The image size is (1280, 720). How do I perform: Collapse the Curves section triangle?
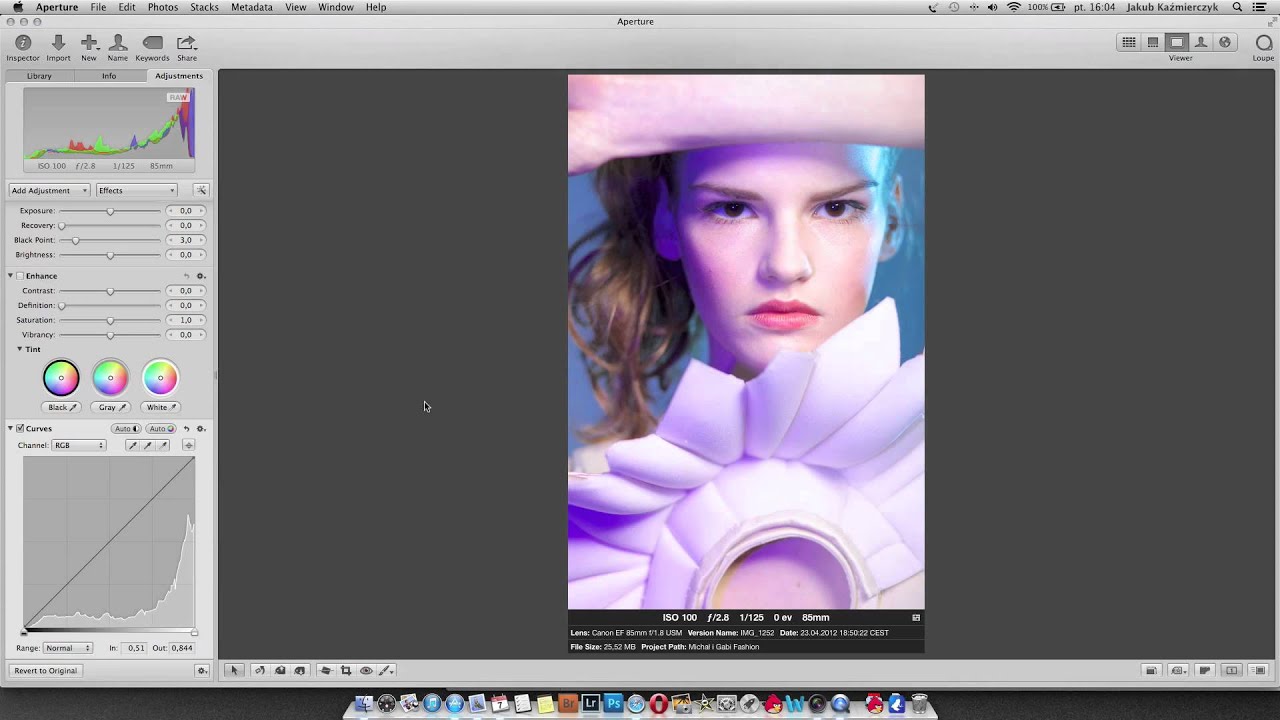click(x=10, y=428)
